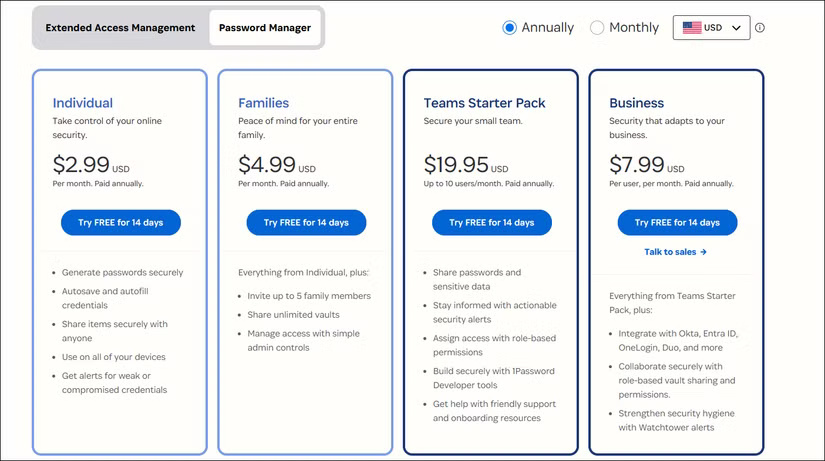Try Families plan FREE for 14 days
Screen dimensions: 825x461
point(306,222)
